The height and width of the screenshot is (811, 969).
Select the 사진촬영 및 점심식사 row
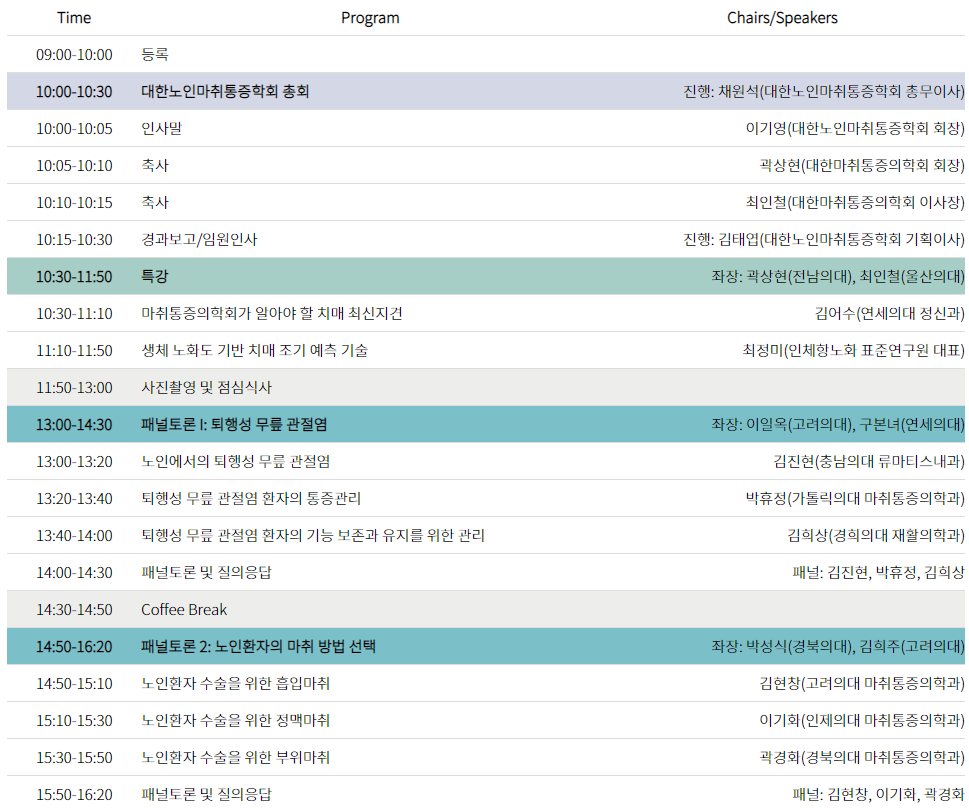point(486,388)
